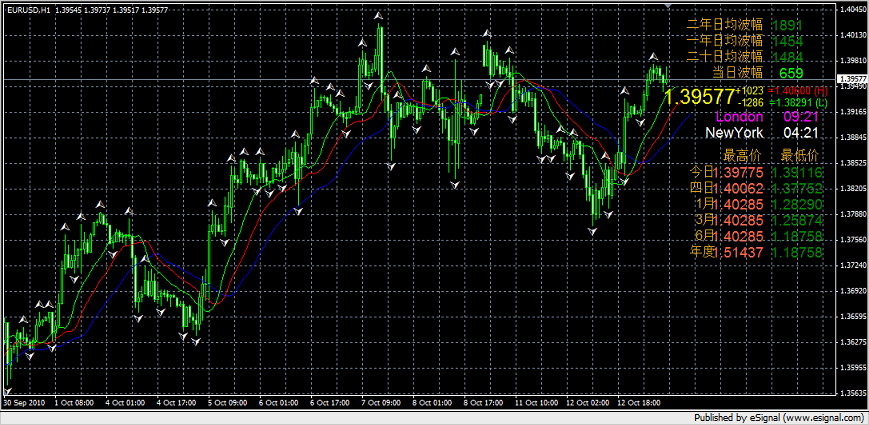Click the 6月 low value 1.18758
This screenshot has height=425, width=869.
coord(796,237)
